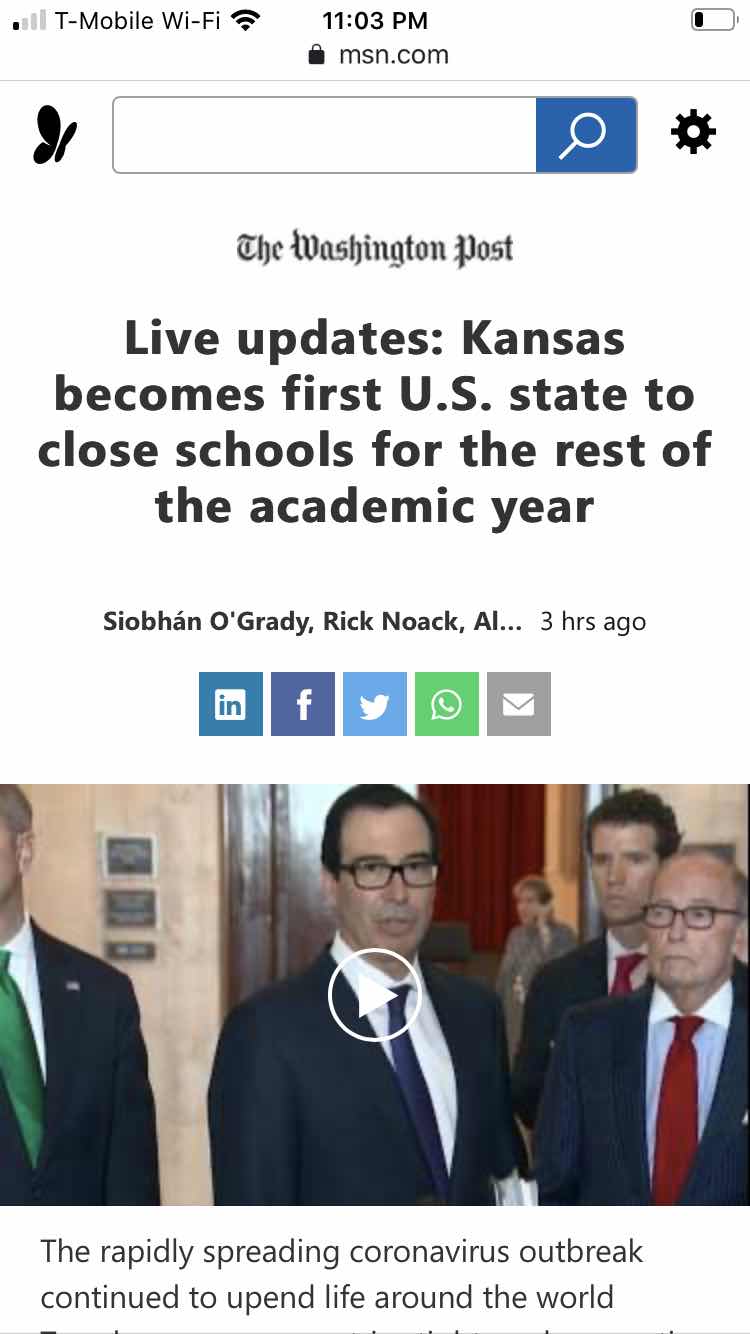This screenshot has height=1334, width=750.
Task: Tap the Wi-Fi status icon
Action: coord(245,20)
